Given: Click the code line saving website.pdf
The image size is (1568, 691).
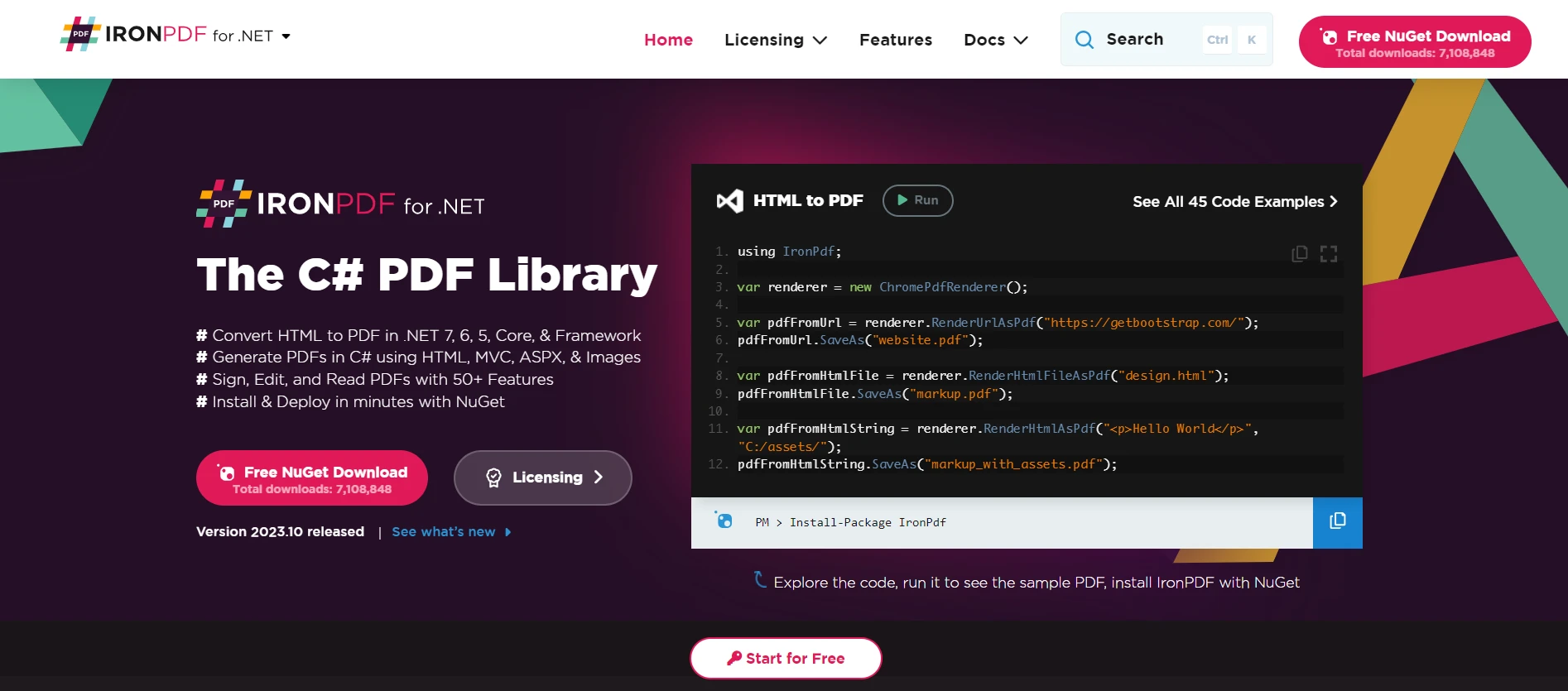Looking at the screenshot, I should pos(860,340).
